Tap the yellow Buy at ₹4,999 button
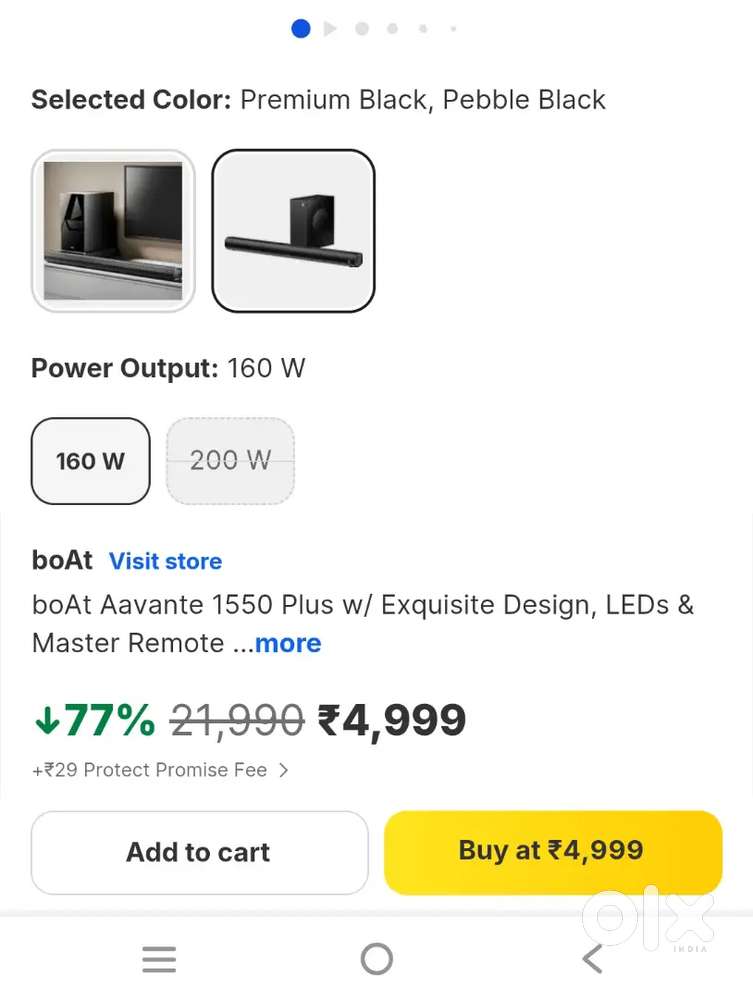Screen dimensions: 753x999 coord(552,852)
